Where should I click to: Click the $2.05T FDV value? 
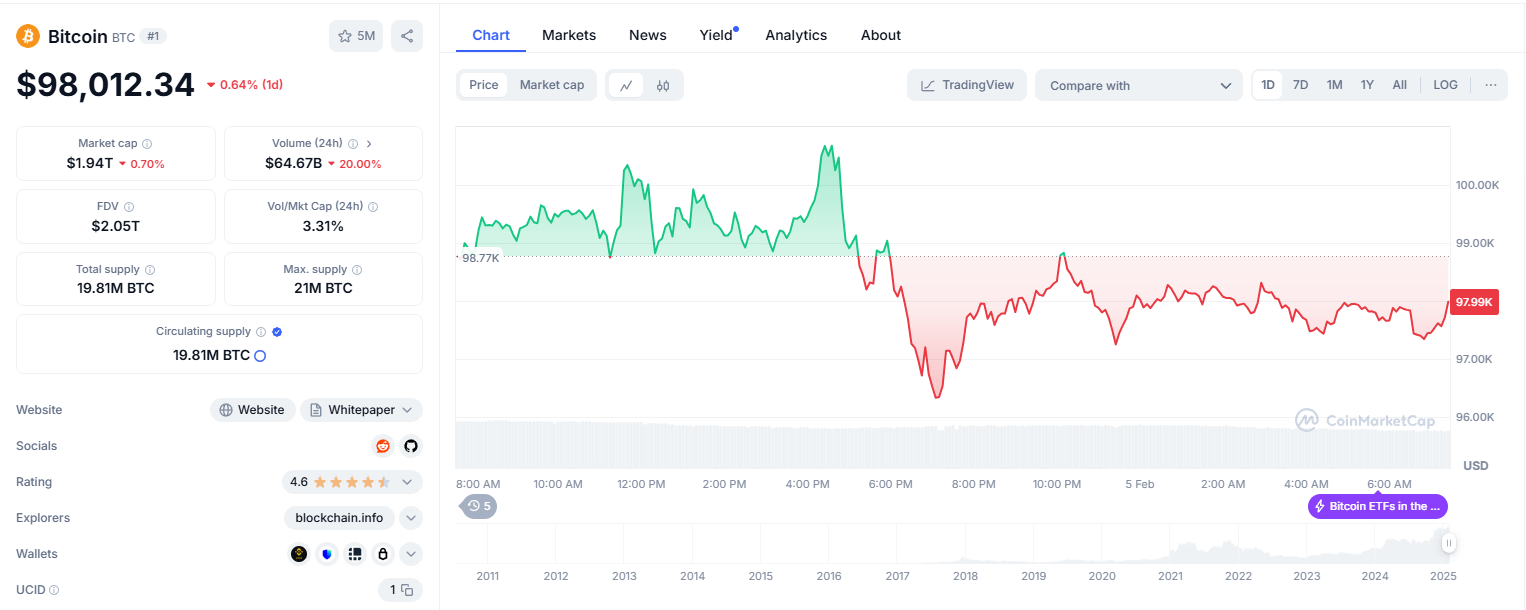115,226
